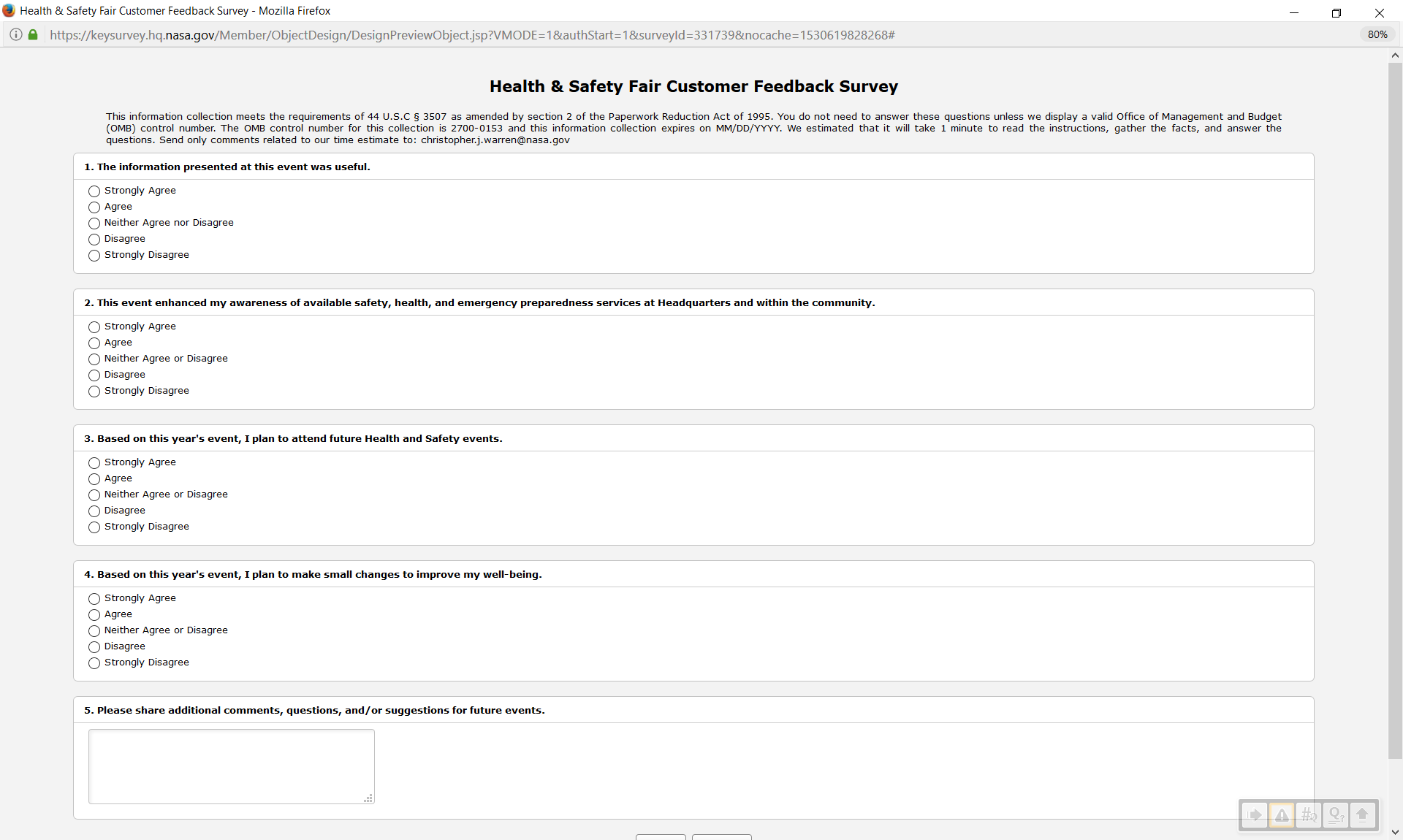The width and height of the screenshot is (1403, 840).
Task: Select Neither Agree or Disagree for question 2
Action: click(x=94, y=359)
